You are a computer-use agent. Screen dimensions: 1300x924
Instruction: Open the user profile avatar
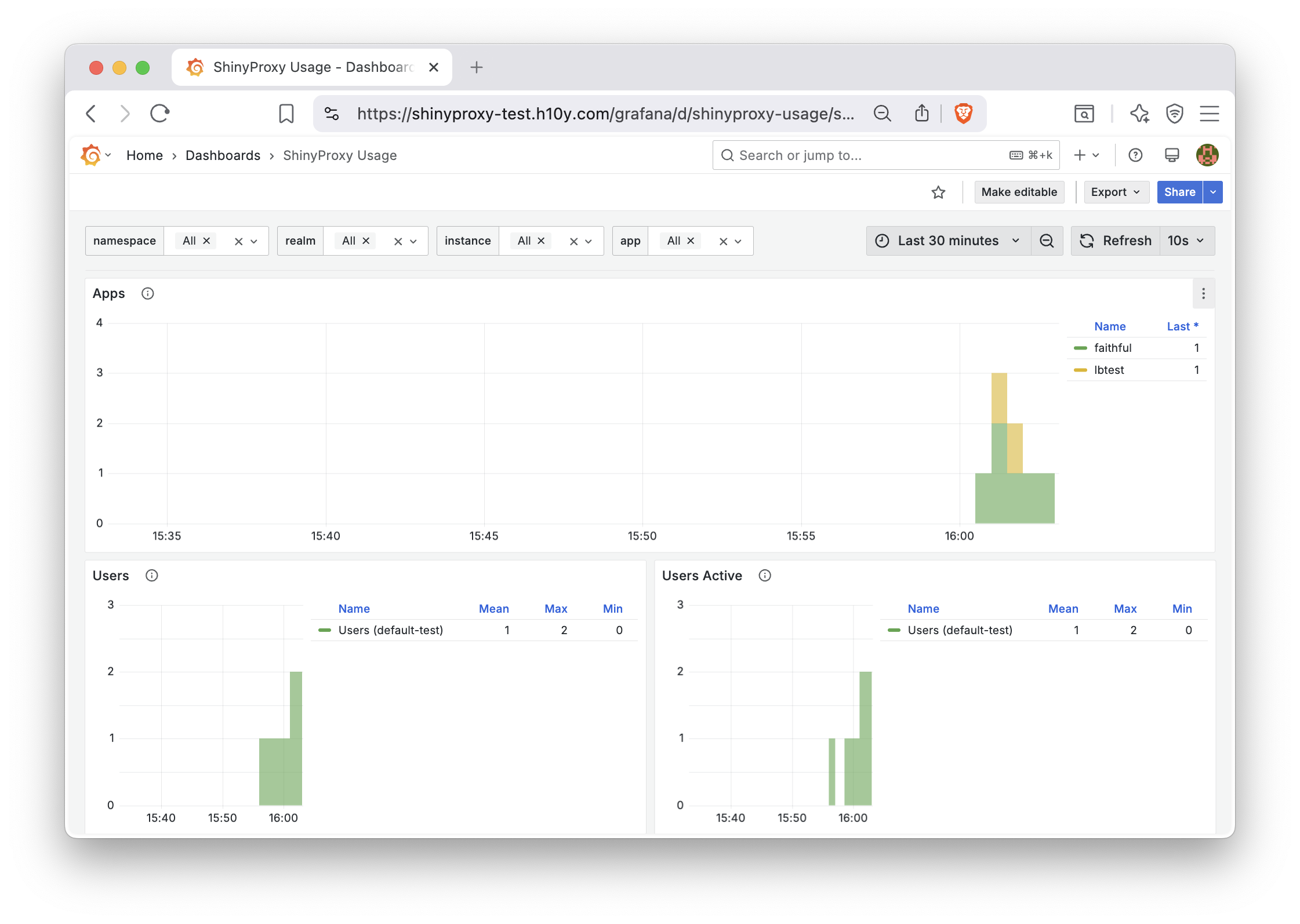coord(1208,155)
